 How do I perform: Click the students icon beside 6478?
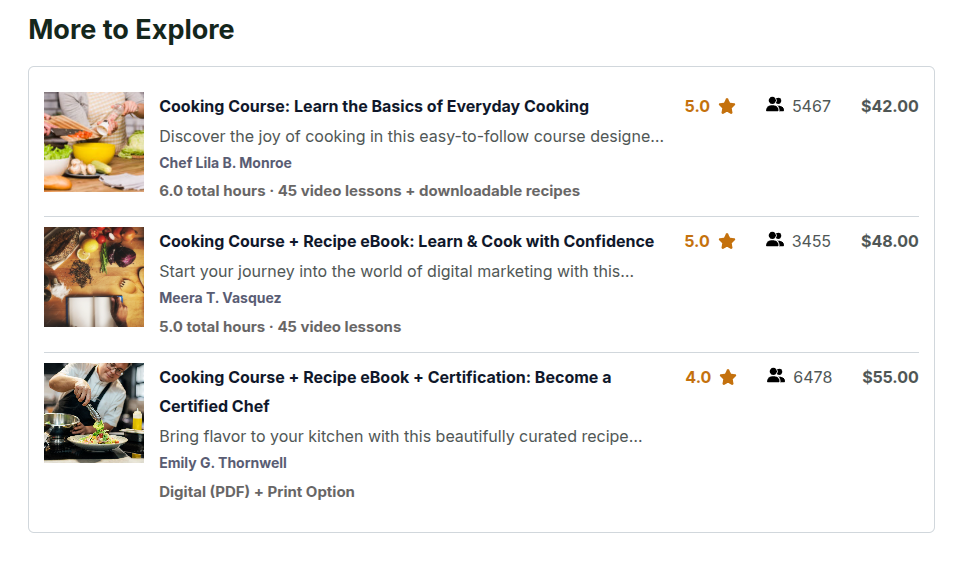(776, 376)
